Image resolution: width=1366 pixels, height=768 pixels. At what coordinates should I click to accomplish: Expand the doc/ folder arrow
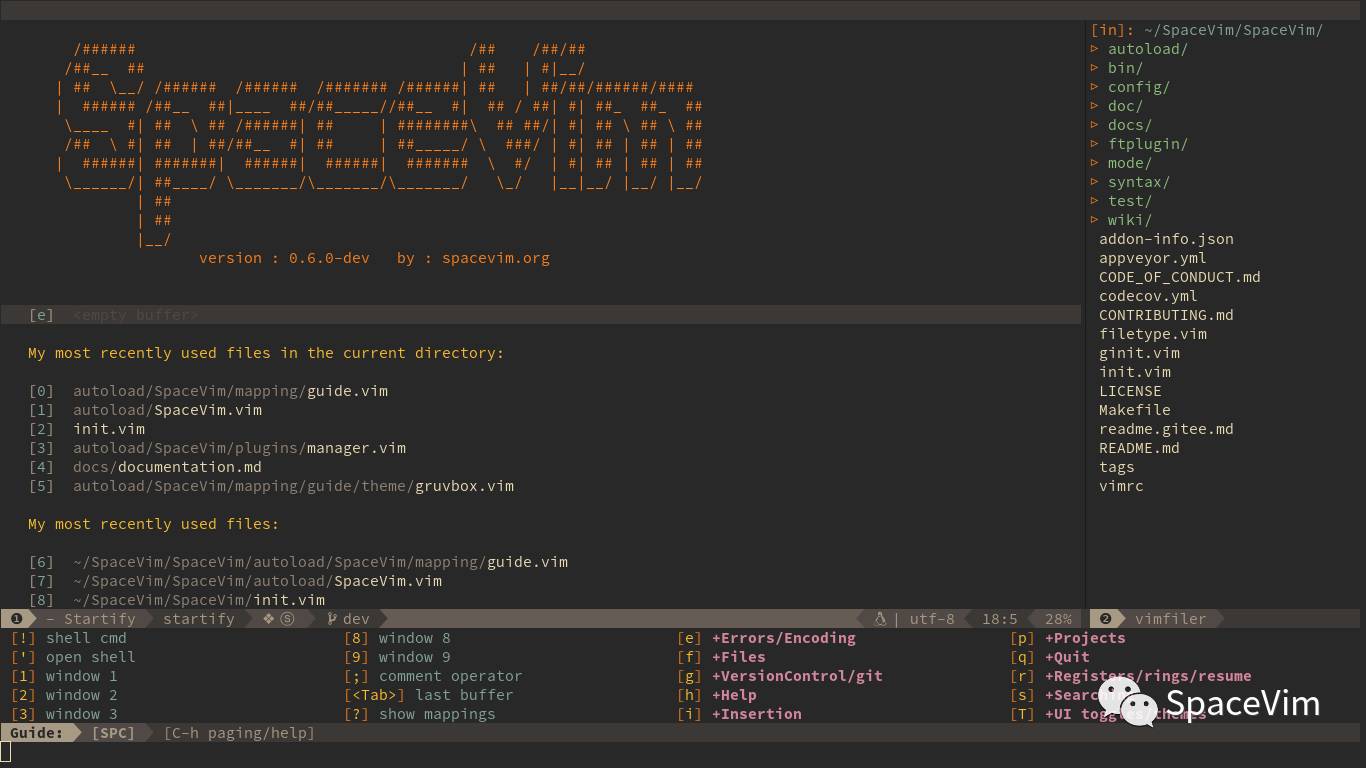(x=1095, y=106)
